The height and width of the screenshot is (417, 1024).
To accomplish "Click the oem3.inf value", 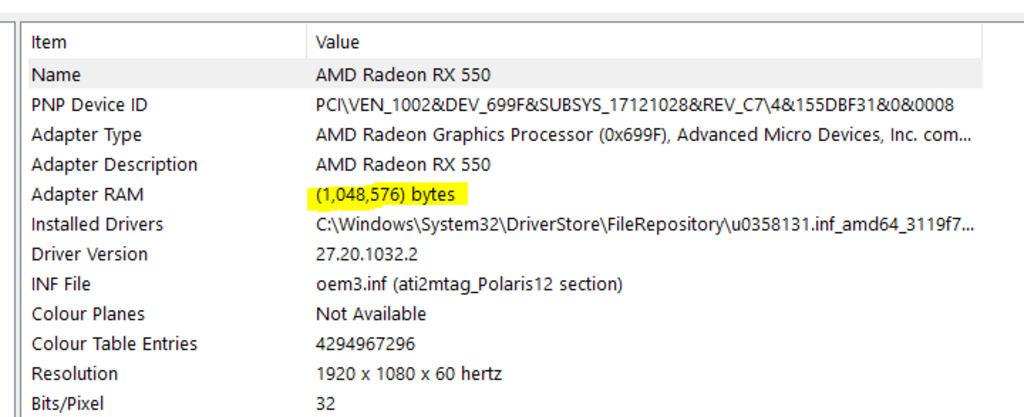I will [x=469, y=285].
